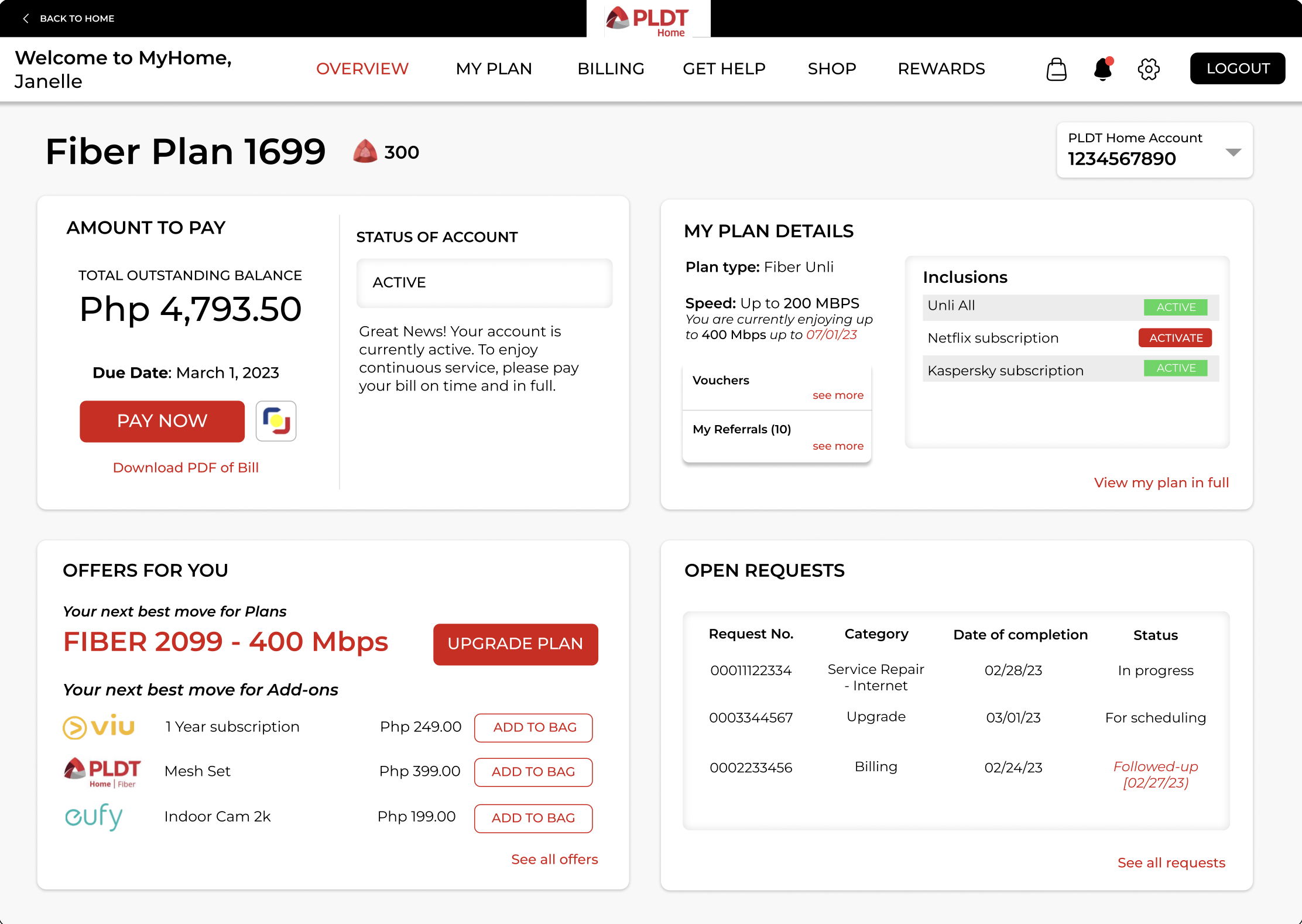
Task: Click Download PDF of Bill link
Action: [x=186, y=468]
